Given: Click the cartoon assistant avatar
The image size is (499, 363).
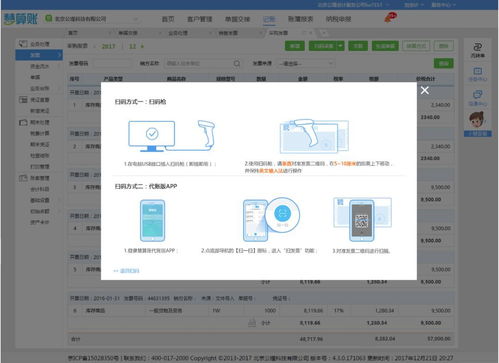Looking at the screenshot, I should (x=477, y=120).
